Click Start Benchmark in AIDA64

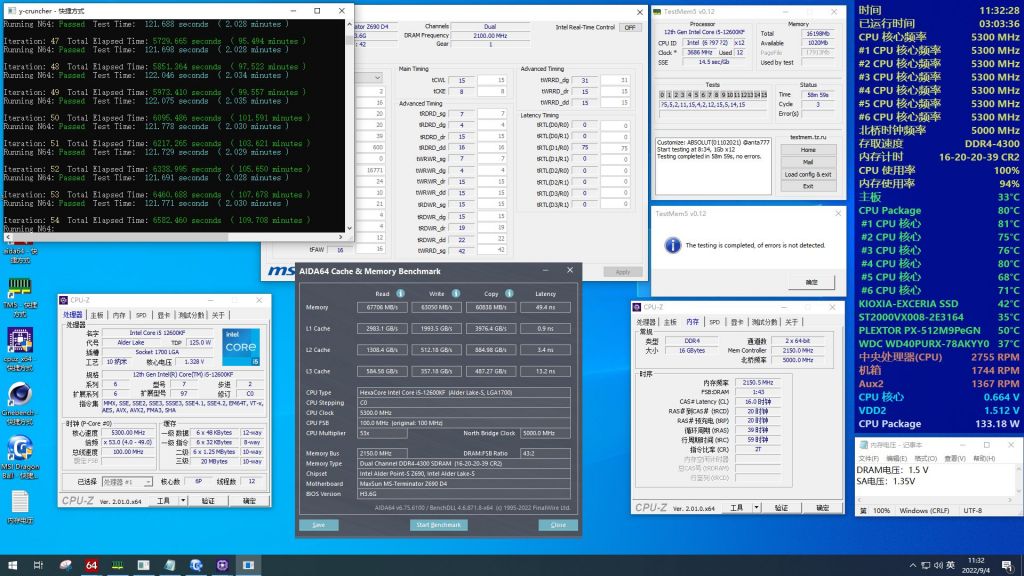coord(436,524)
